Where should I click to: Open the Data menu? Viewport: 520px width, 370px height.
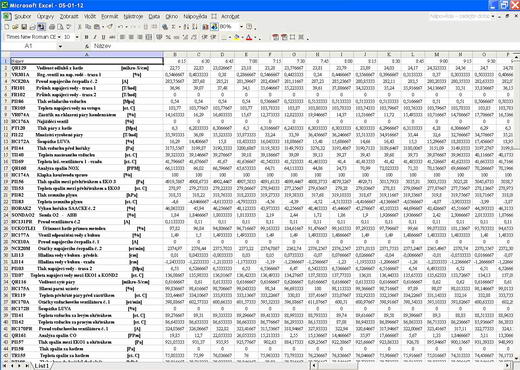pyautogui.click(x=154, y=16)
